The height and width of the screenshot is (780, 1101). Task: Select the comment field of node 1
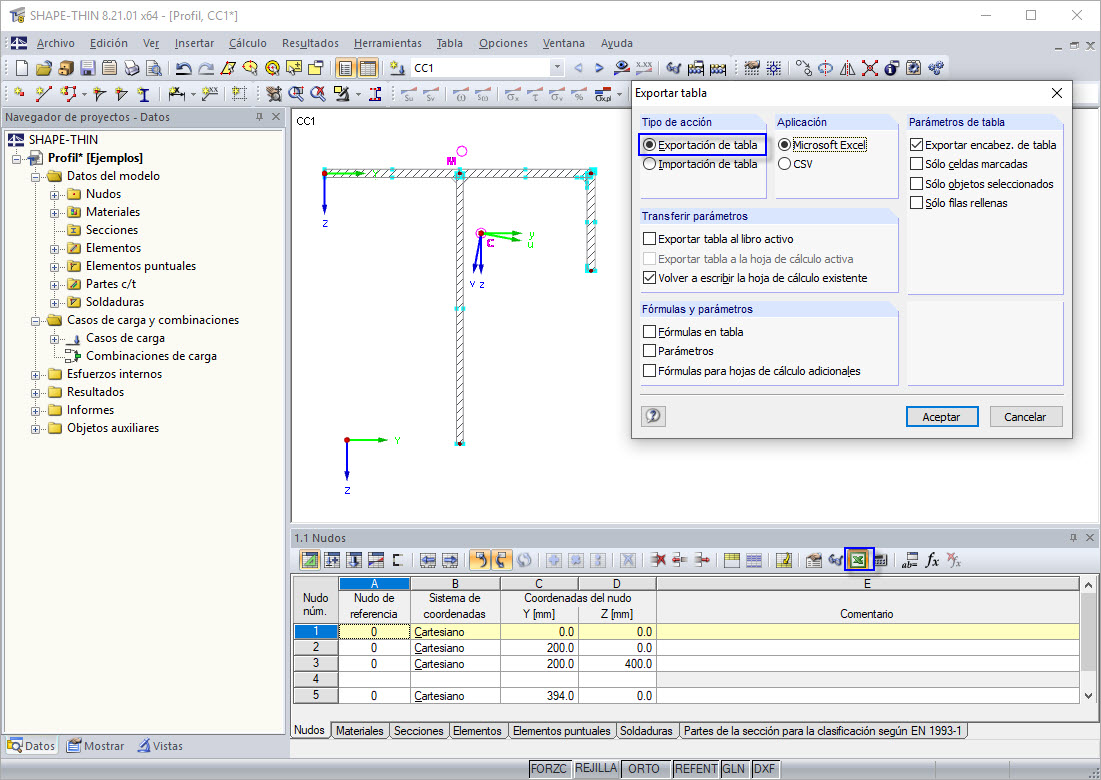pos(866,631)
